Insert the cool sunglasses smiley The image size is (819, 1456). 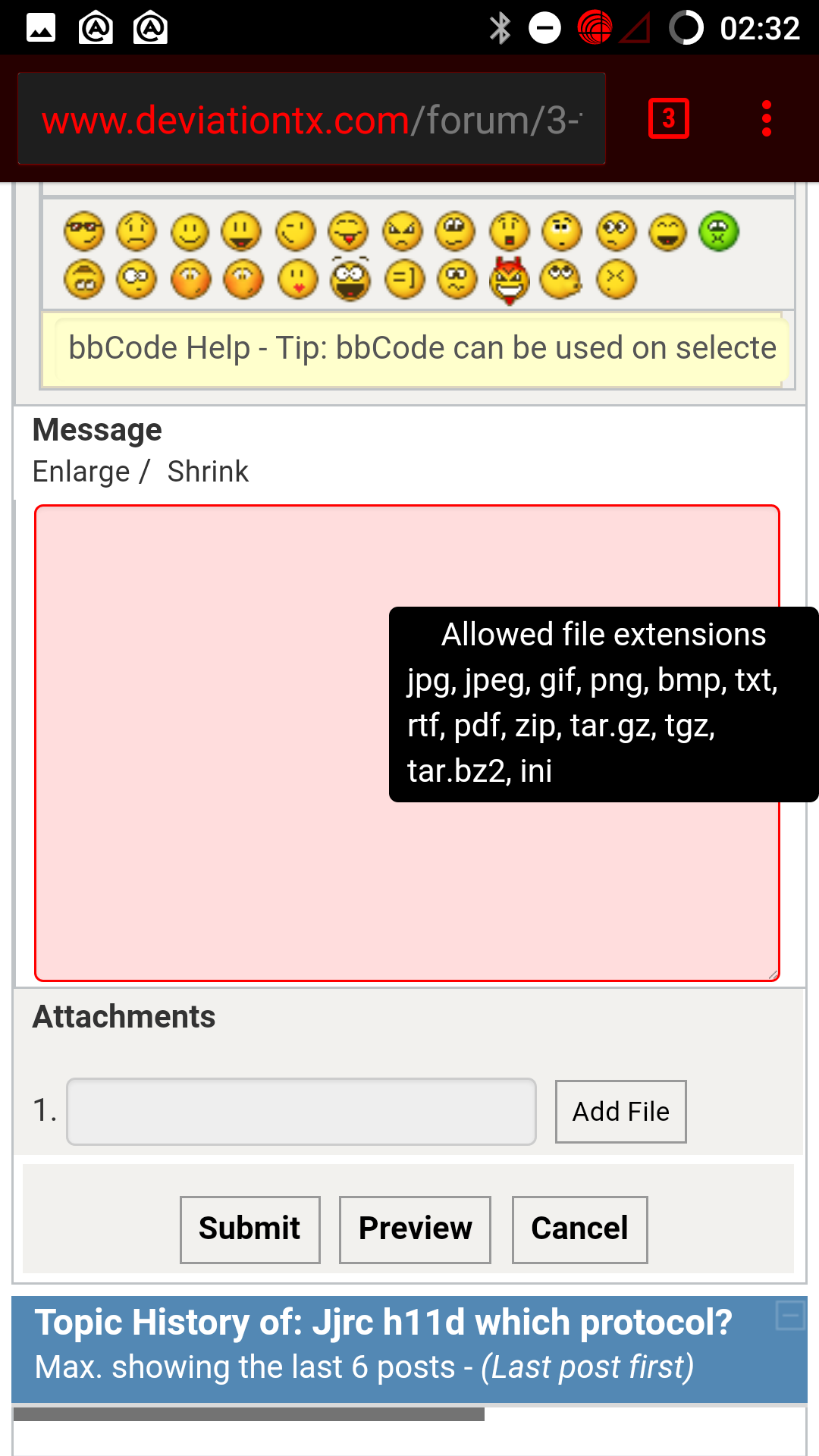pyautogui.click(x=83, y=231)
